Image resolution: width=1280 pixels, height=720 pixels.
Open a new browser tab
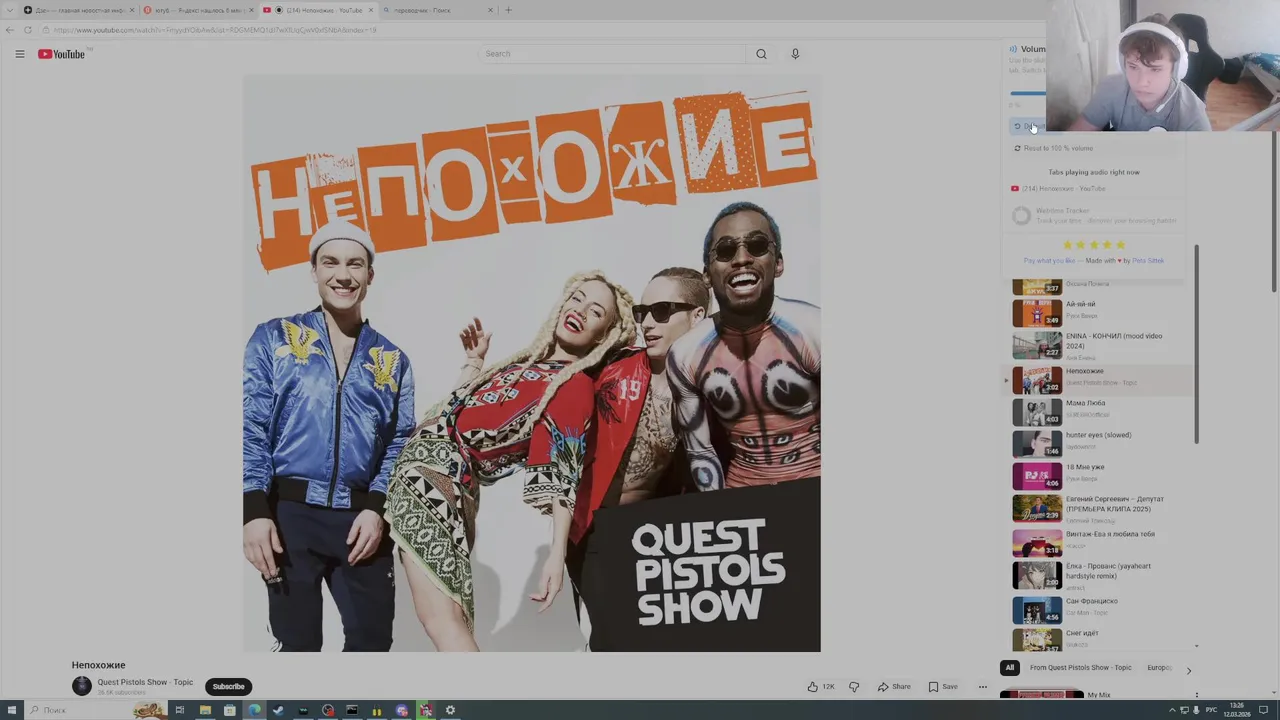pyautogui.click(x=508, y=10)
